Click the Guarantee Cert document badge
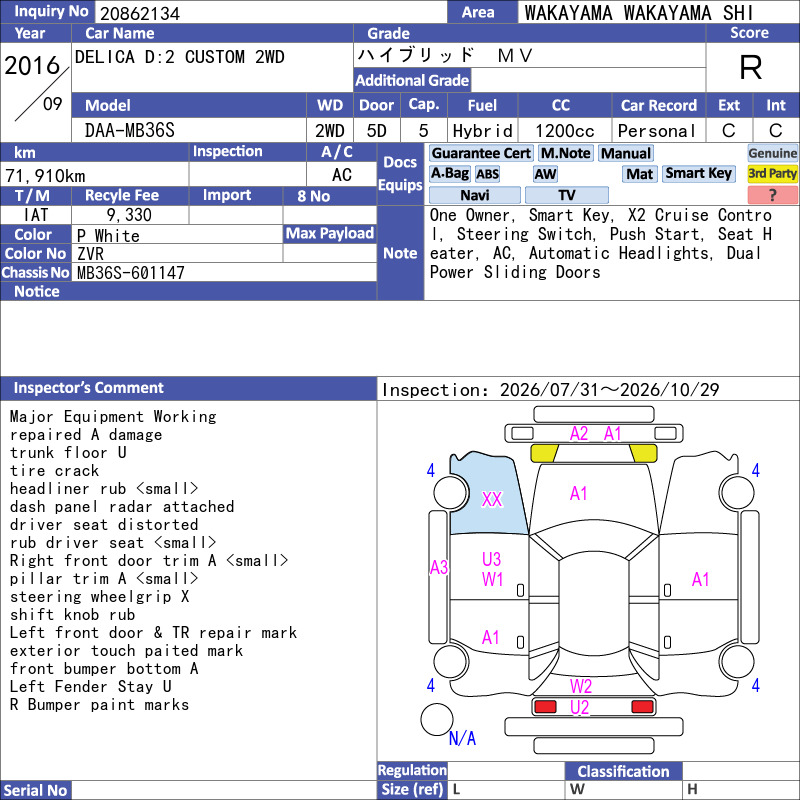The height and width of the screenshot is (800, 800). (x=481, y=153)
